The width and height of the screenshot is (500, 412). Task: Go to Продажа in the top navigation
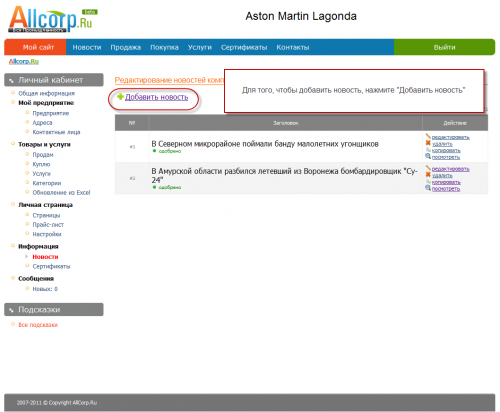coord(126,47)
